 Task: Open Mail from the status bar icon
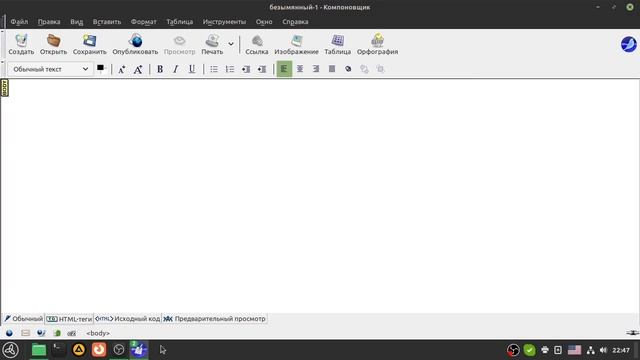(x=25, y=333)
